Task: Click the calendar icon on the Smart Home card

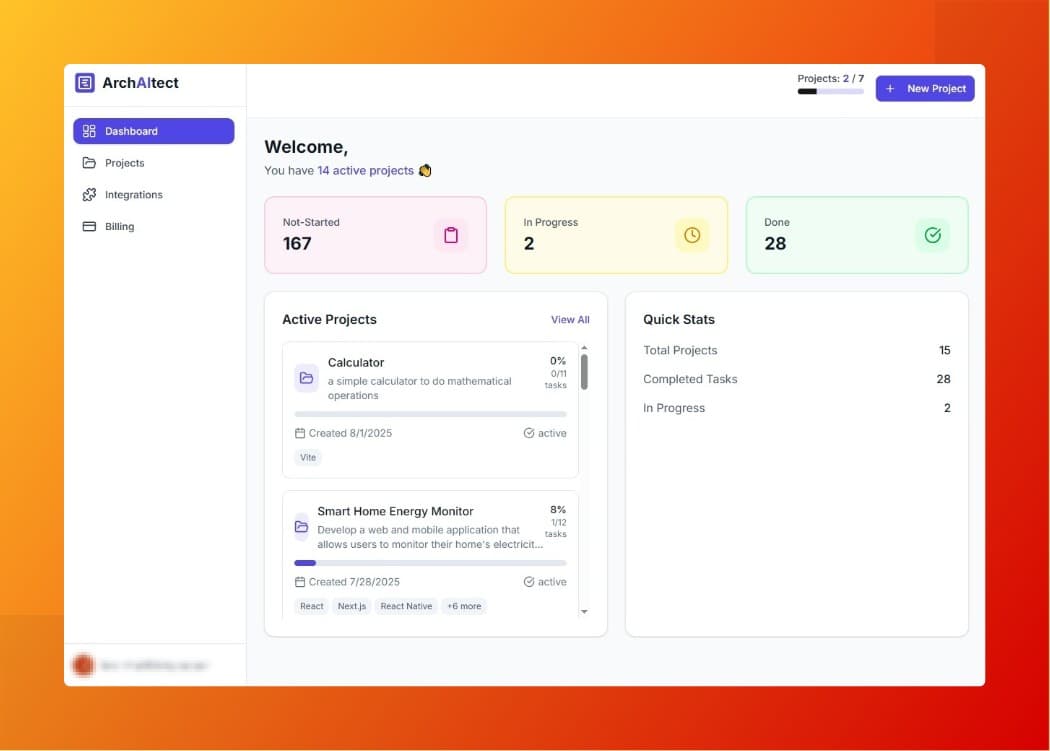Action: click(299, 581)
